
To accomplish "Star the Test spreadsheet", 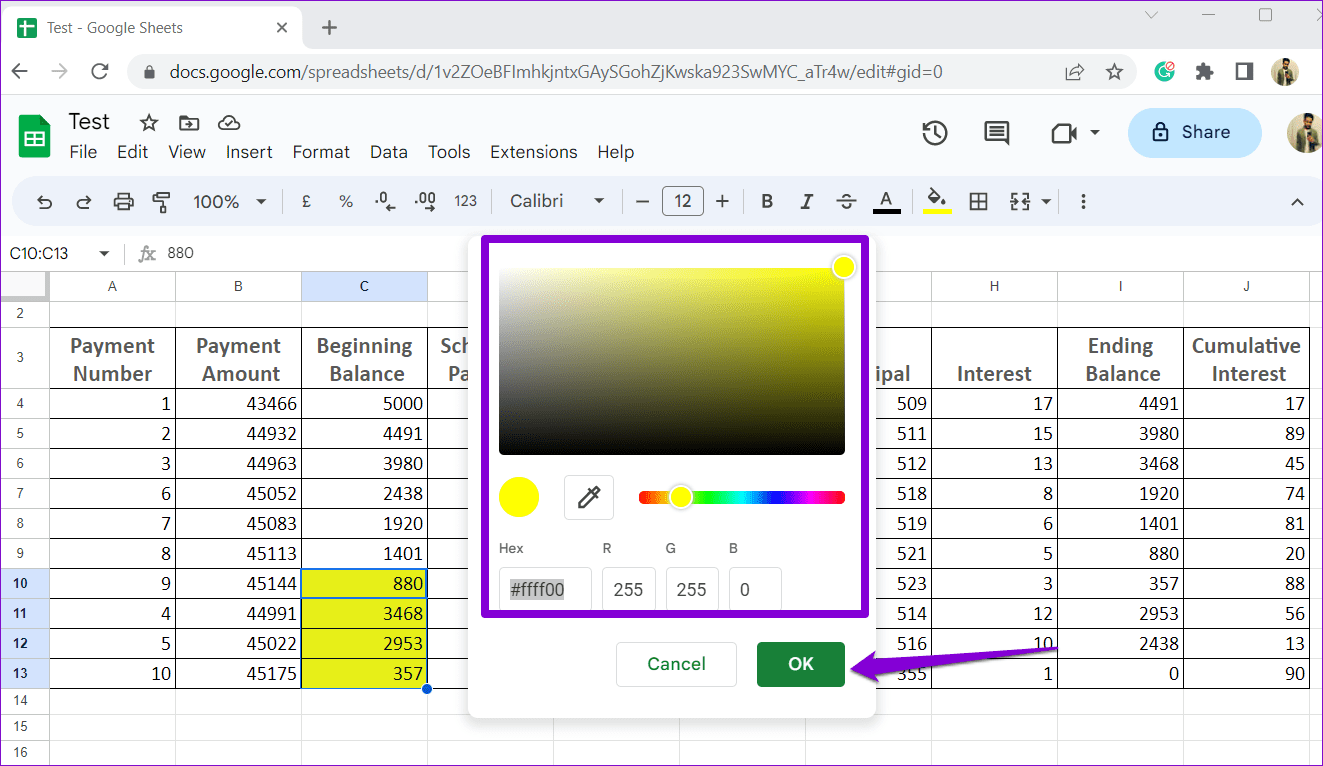I will pyautogui.click(x=149, y=123).
